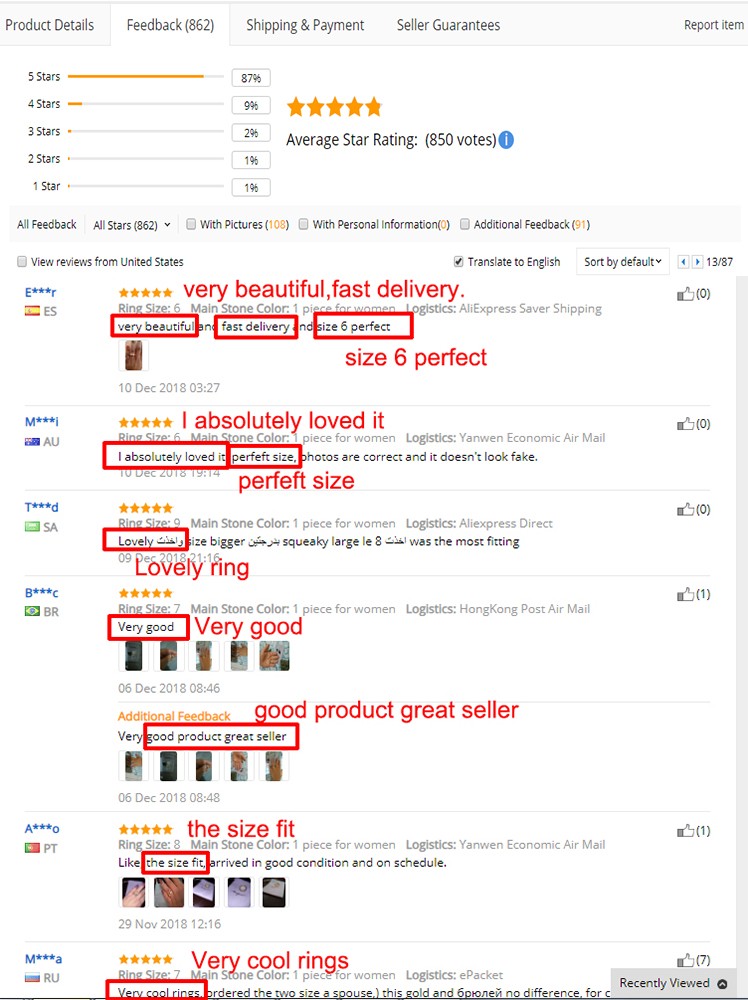This screenshot has width=748, height=1000.
Task: Like M***i's review with the thumbs-up icon
Action: pos(685,424)
